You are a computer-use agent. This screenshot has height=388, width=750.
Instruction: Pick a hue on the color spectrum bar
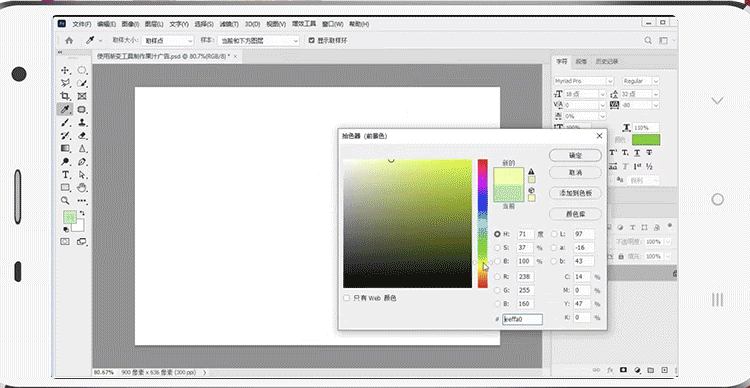tap(483, 223)
